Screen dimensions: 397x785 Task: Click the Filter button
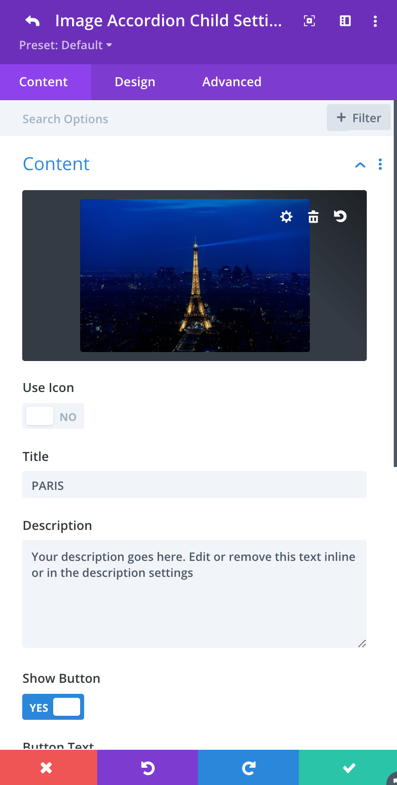click(359, 118)
